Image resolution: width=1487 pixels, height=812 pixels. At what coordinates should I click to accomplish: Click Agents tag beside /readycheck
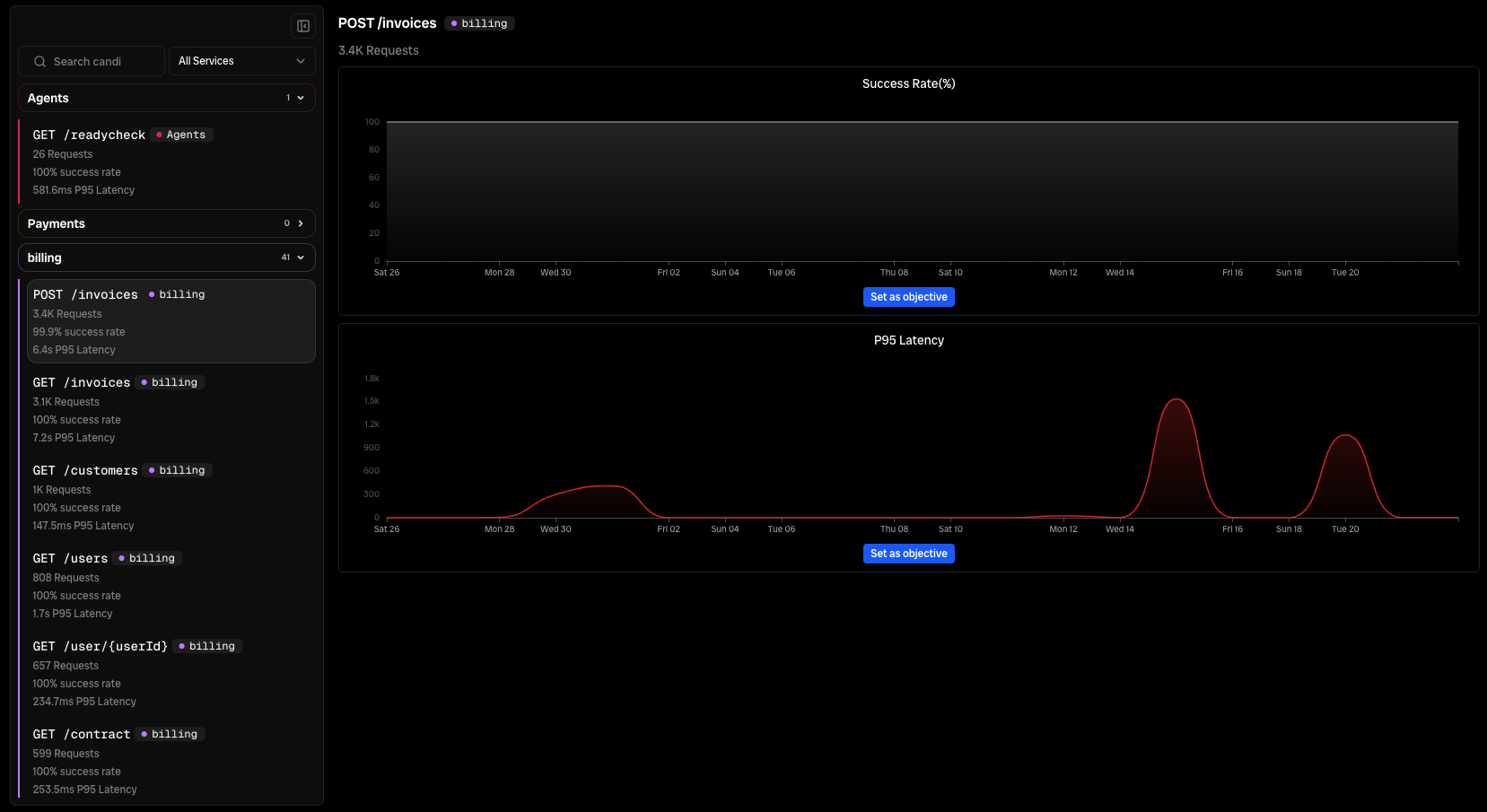click(181, 135)
